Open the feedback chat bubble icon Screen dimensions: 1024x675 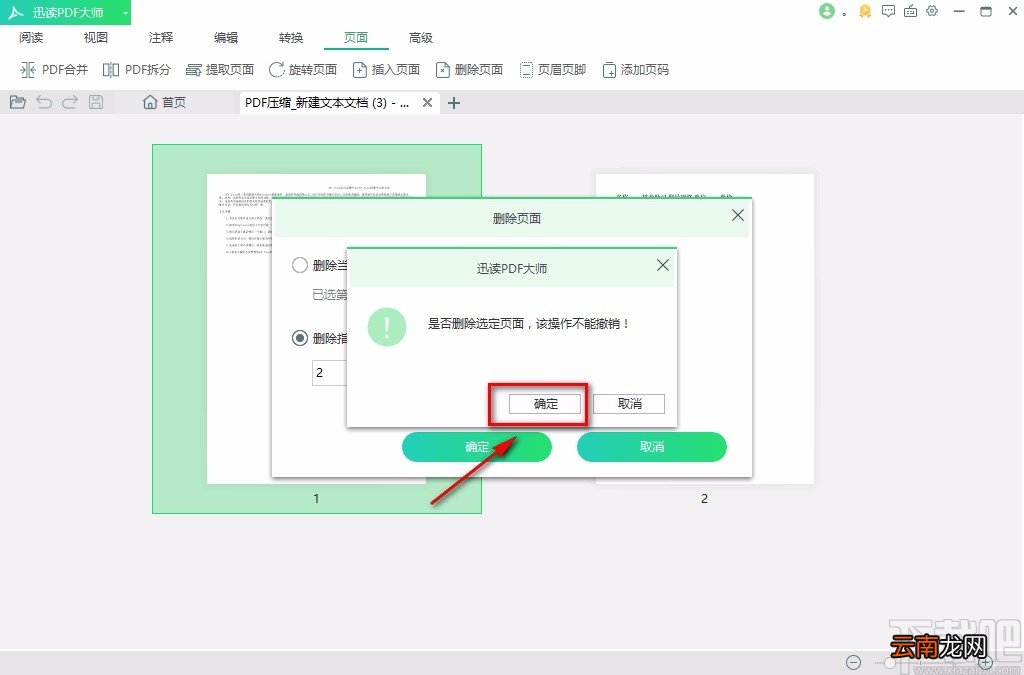tap(888, 11)
